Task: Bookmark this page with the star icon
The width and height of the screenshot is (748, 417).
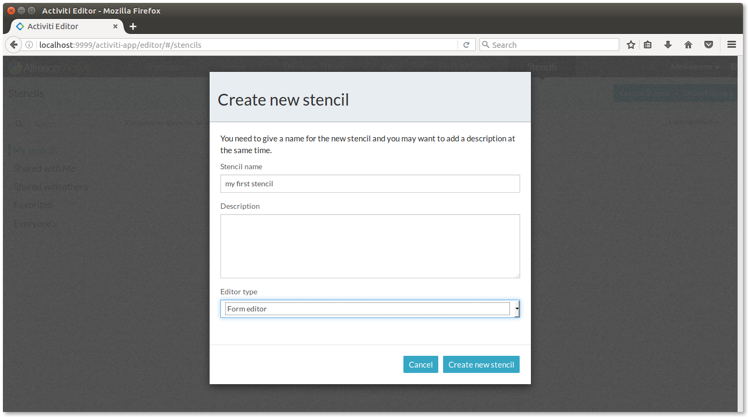Action: pyautogui.click(x=631, y=45)
